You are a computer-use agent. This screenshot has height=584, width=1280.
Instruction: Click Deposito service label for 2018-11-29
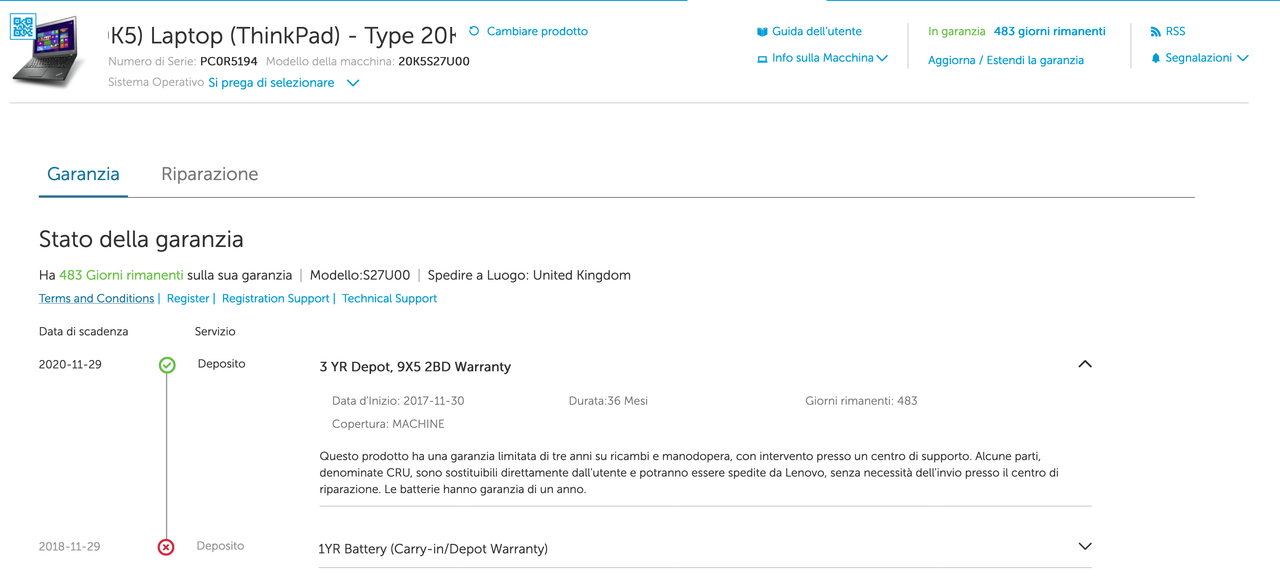click(220, 546)
